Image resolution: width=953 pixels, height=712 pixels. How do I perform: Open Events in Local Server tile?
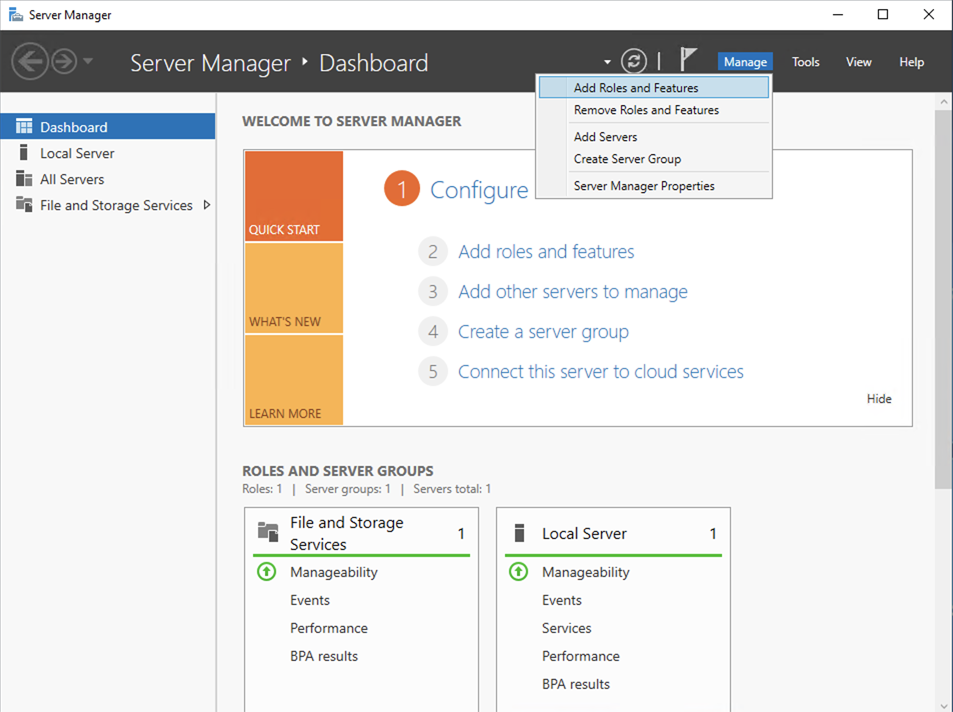point(562,600)
